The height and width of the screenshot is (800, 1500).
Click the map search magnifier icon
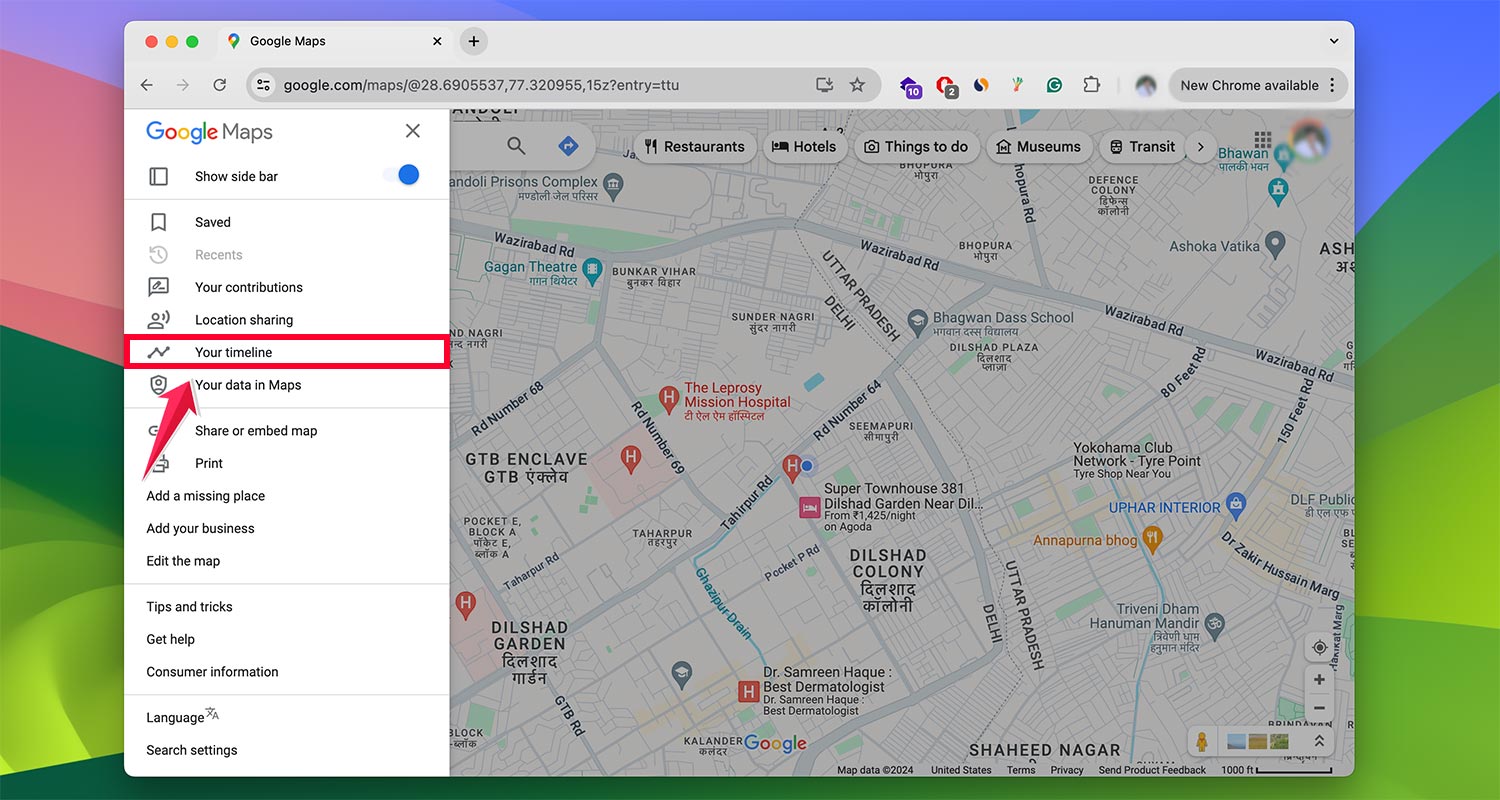(516, 146)
